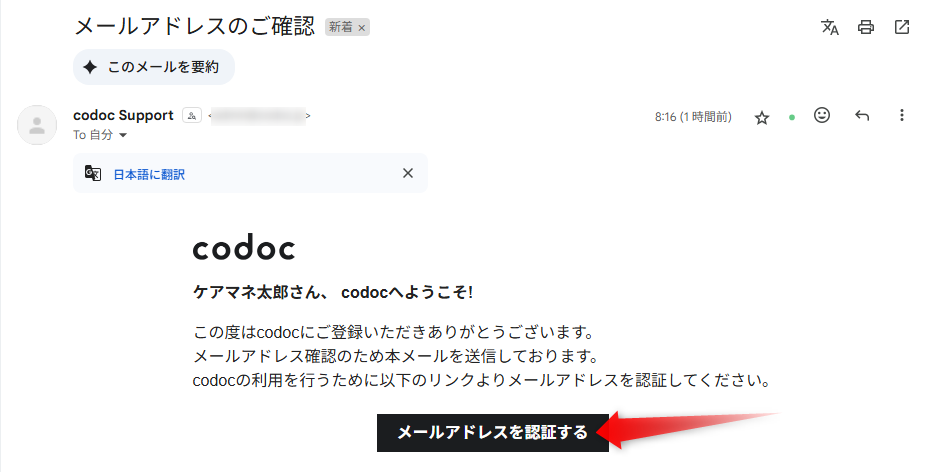Click the codoc logo in email body
Screen dimensions: 931x472
(243, 247)
